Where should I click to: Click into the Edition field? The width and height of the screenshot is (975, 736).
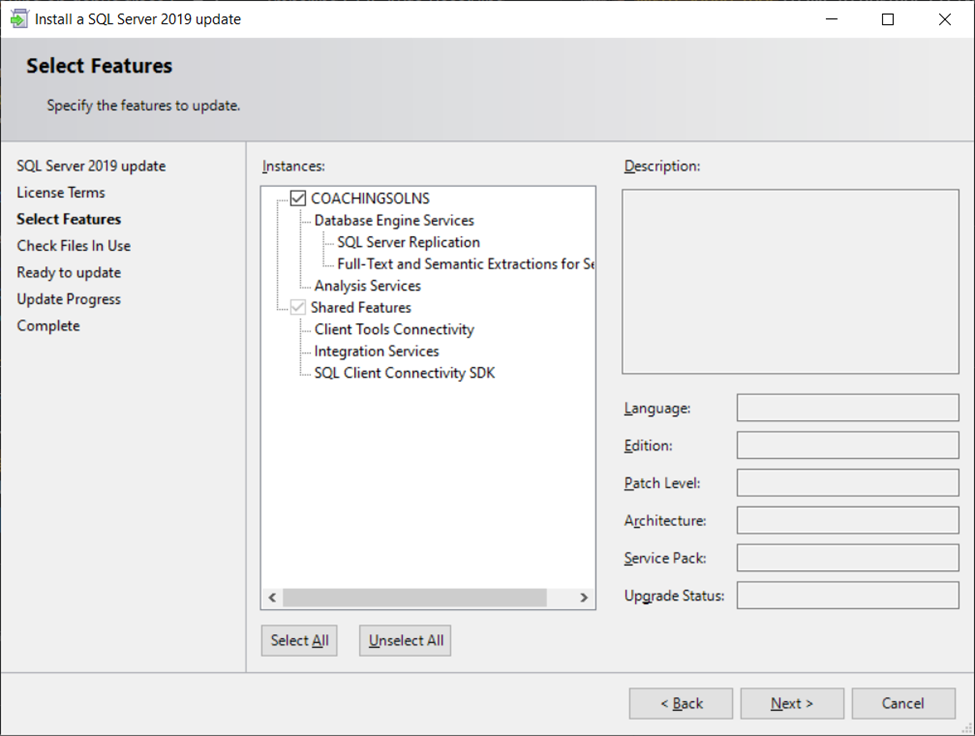pyautogui.click(x=848, y=445)
